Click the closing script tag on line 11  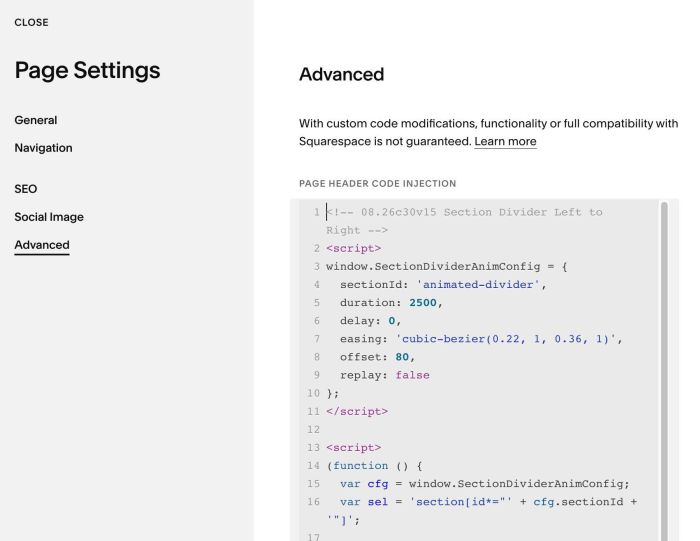click(x=357, y=411)
